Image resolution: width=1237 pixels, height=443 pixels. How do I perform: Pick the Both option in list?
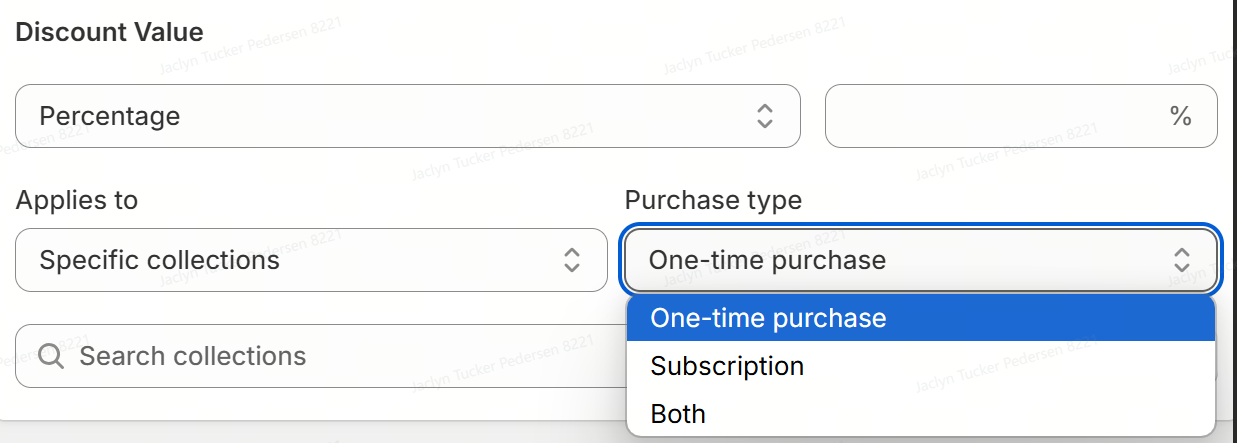678,414
